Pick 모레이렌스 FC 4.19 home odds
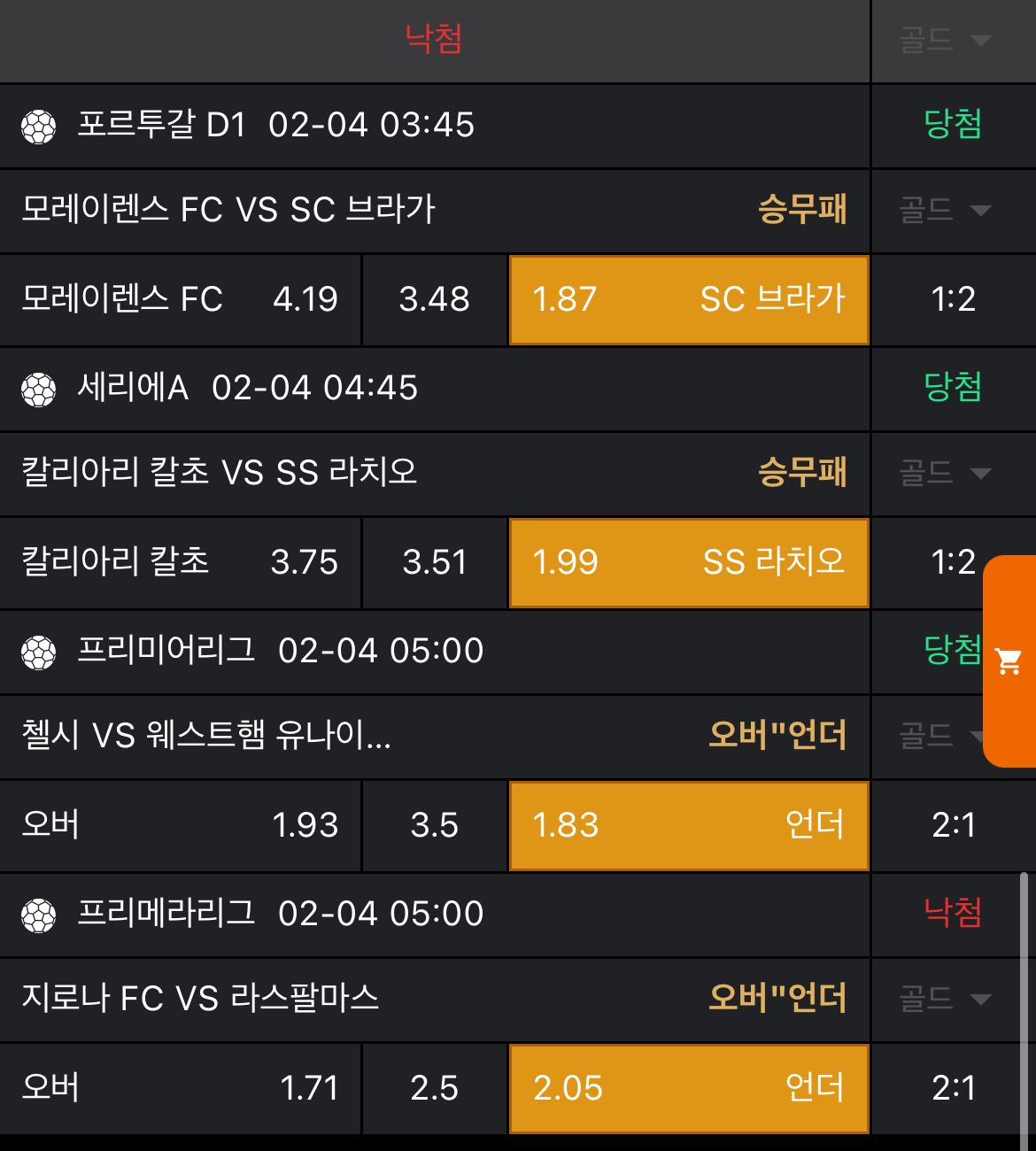Screen dimensions: 1036x1151 tap(181, 300)
